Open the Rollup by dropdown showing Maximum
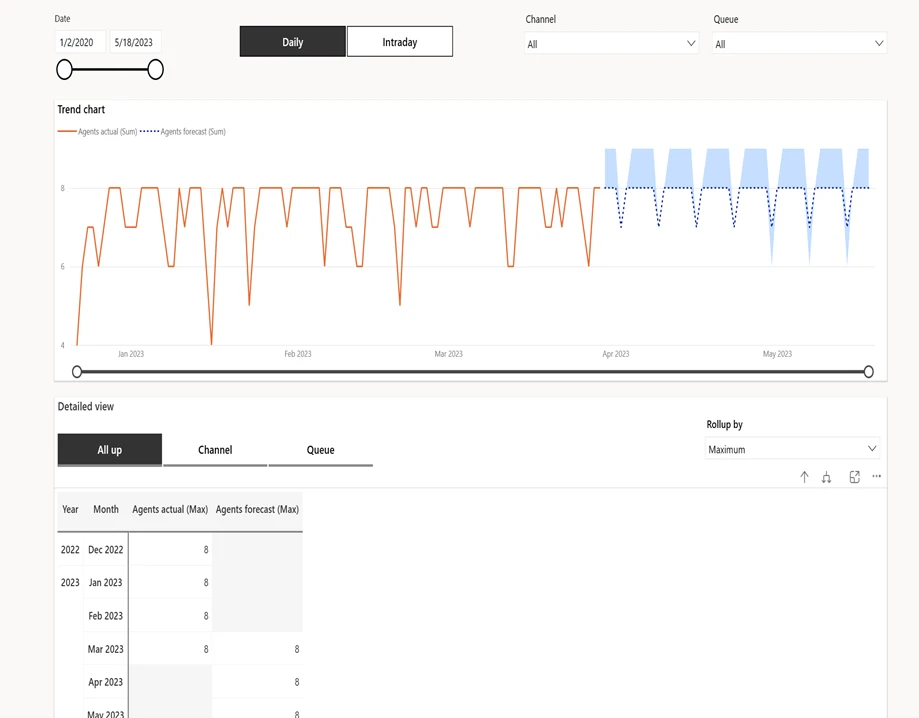The height and width of the screenshot is (718, 919). pyautogui.click(x=792, y=449)
